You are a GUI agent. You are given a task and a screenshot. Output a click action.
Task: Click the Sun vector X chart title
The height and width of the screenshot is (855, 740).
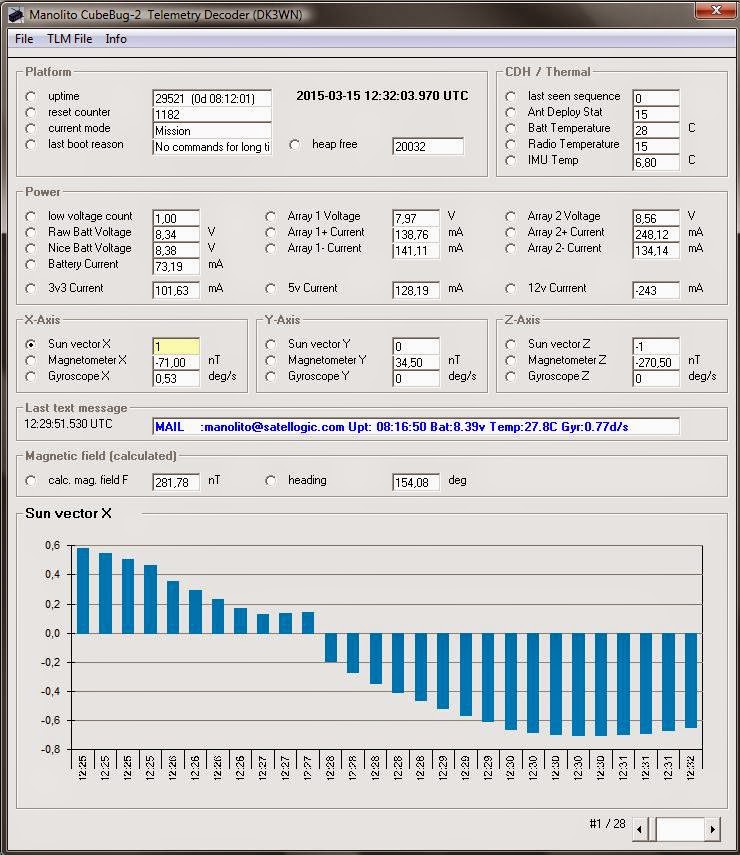(x=68, y=514)
